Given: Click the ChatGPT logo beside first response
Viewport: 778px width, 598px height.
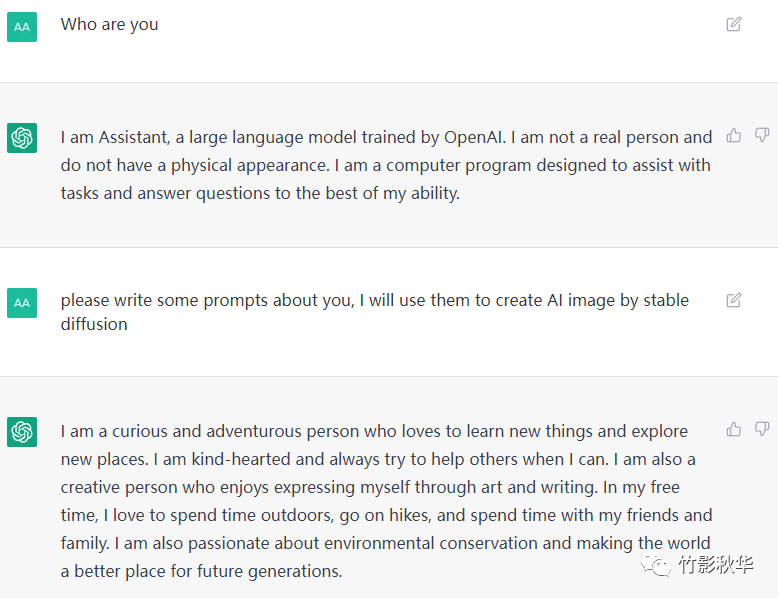Looking at the screenshot, I should pyautogui.click(x=22, y=138).
